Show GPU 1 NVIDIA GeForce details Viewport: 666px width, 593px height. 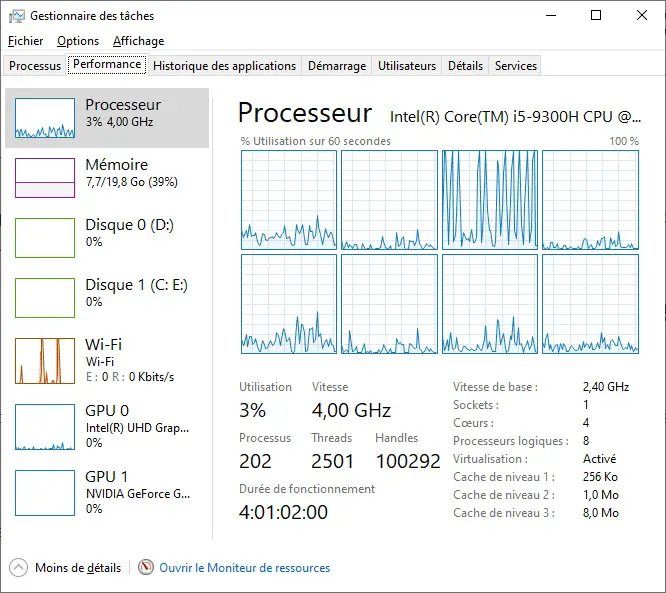coord(108,492)
